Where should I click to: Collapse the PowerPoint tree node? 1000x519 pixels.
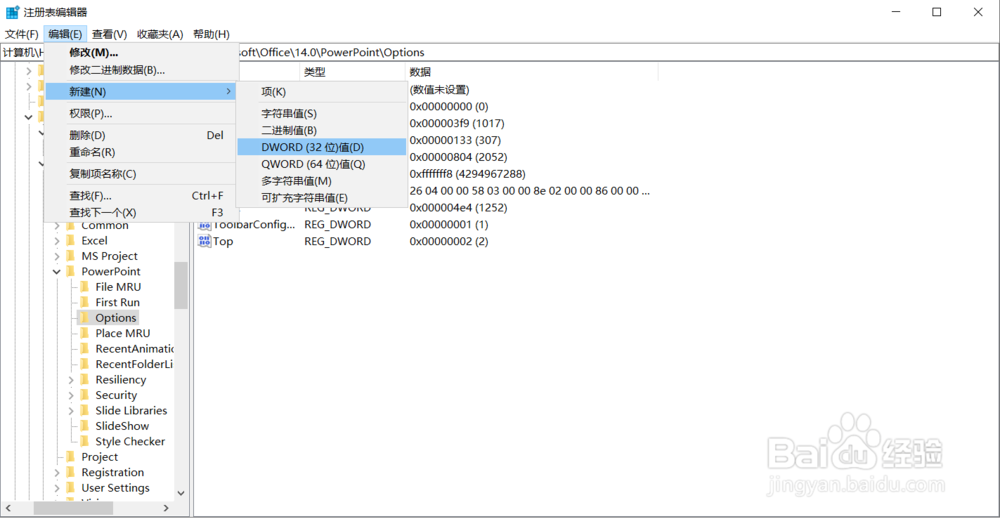click(x=57, y=272)
